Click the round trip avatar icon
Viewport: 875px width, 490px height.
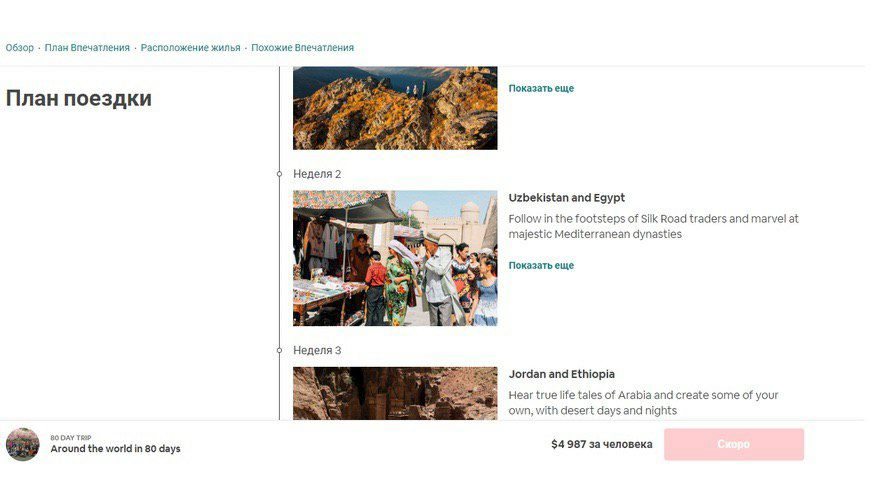pos(23,444)
